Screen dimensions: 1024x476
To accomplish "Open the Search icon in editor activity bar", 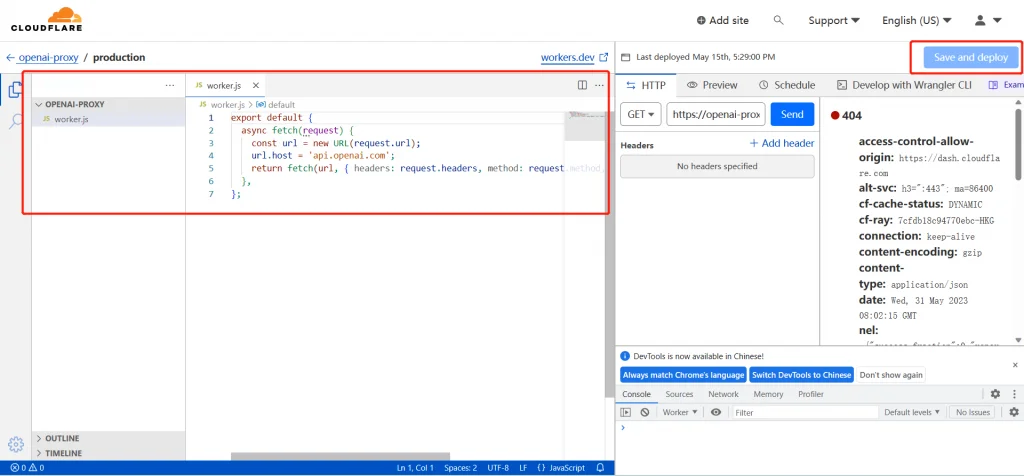I will (16, 121).
